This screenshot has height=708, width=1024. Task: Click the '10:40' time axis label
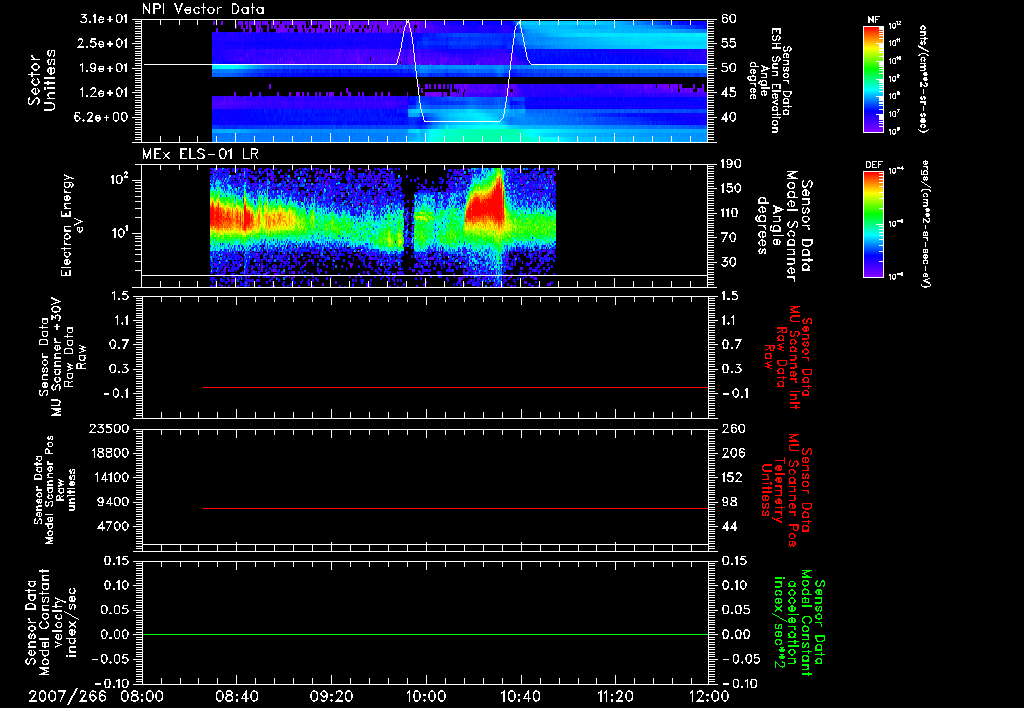520,696
